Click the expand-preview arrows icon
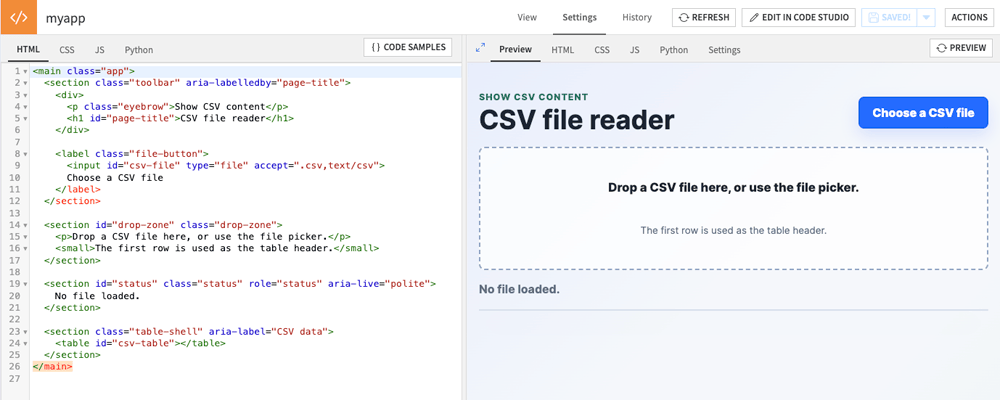This screenshot has height=400, width=1000. [x=480, y=48]
